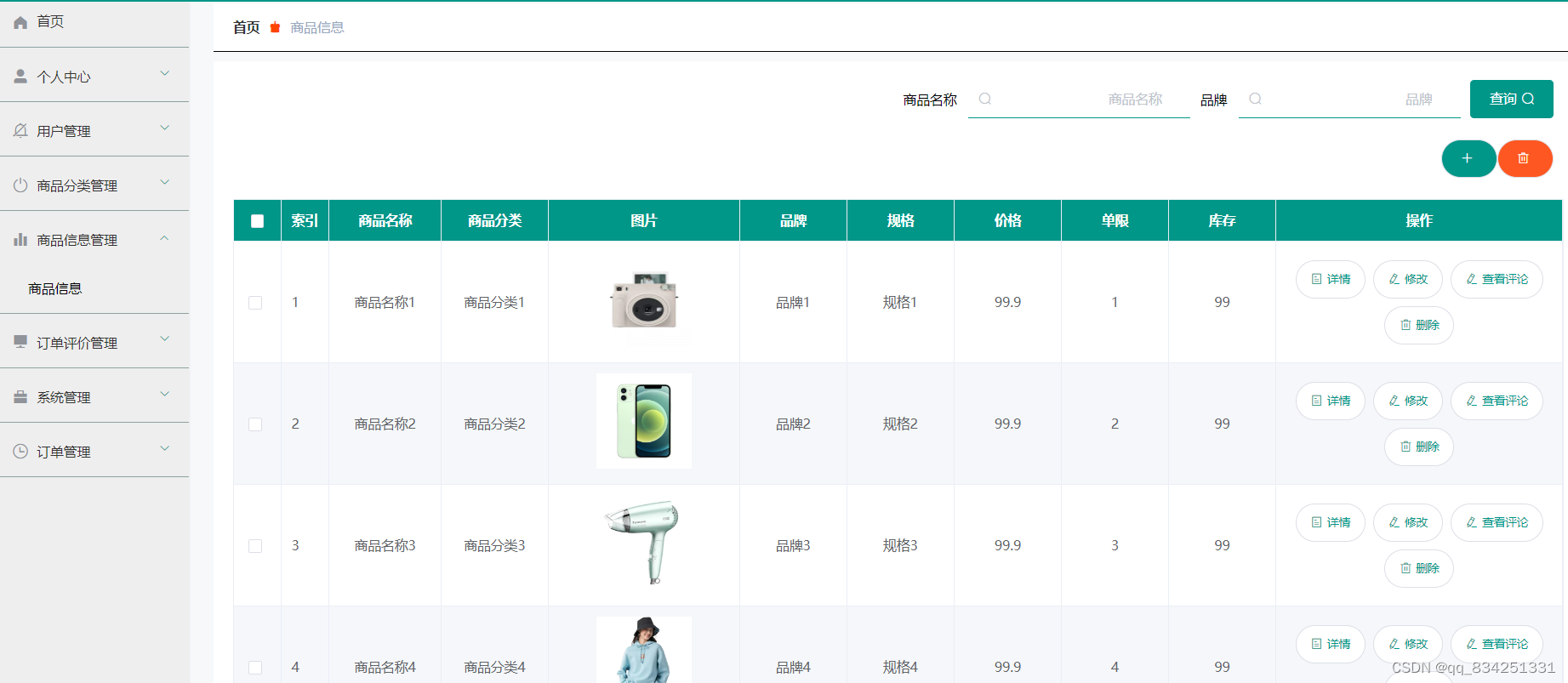Click 修改 for 商品名称4
Viewport: 1568px width, 683px height.
[1408, 644]
